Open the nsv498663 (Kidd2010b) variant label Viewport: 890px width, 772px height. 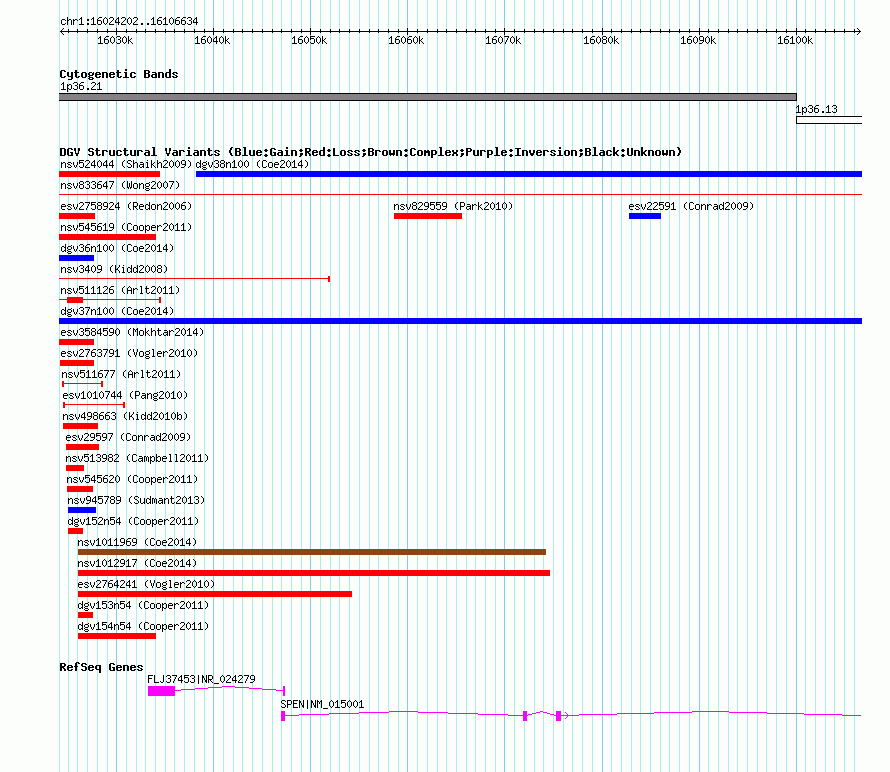pos(125,416)
